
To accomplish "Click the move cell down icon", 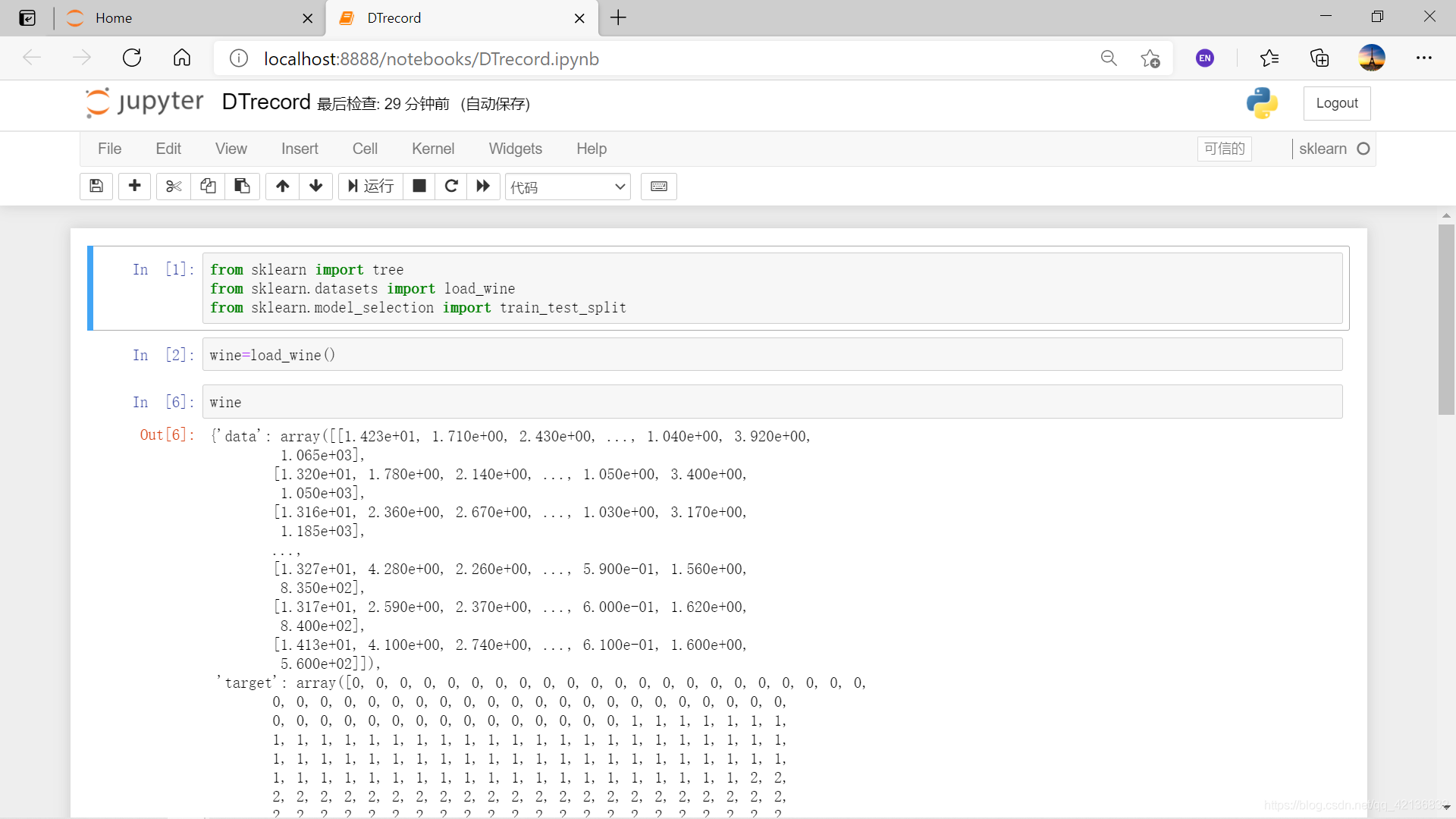I will coord(316,186).
